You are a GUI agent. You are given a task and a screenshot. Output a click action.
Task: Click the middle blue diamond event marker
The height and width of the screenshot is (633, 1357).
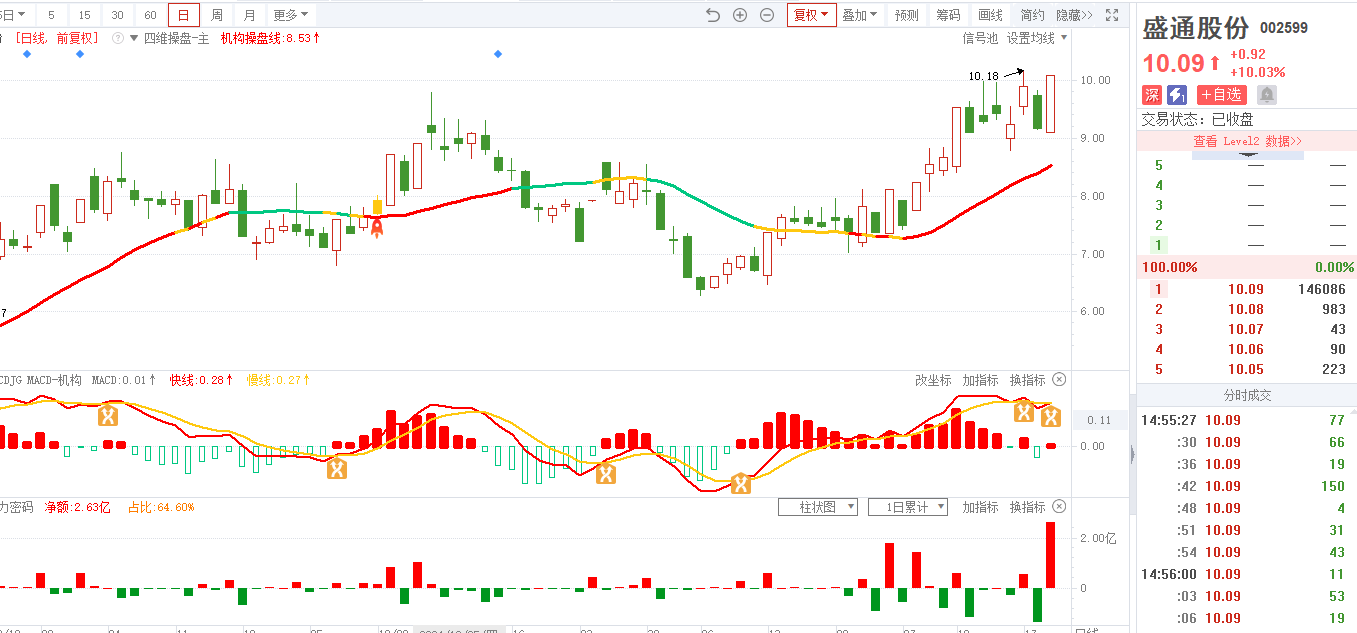point(80,53)
